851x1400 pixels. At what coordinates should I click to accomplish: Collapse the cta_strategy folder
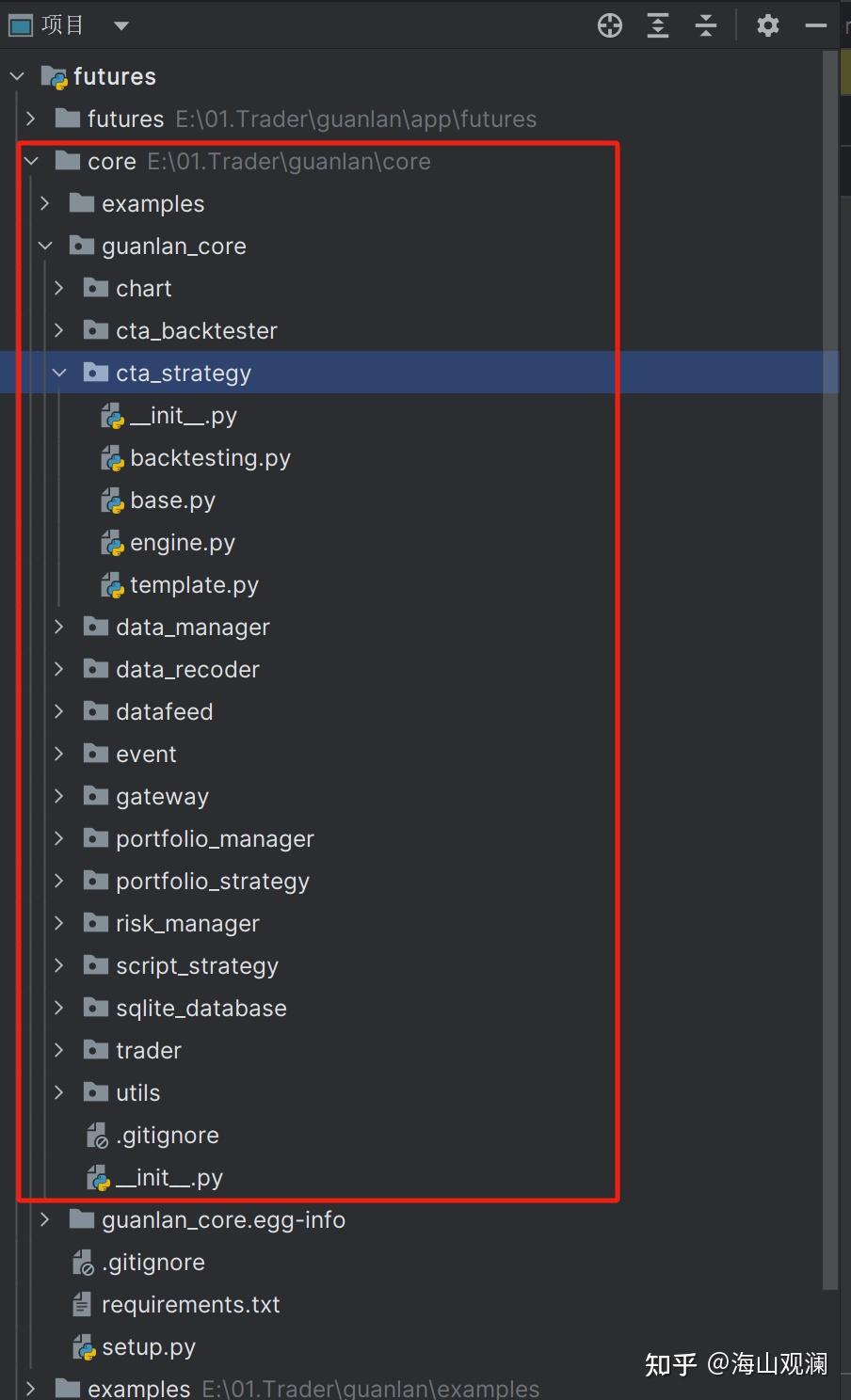(x=59, y=374)
